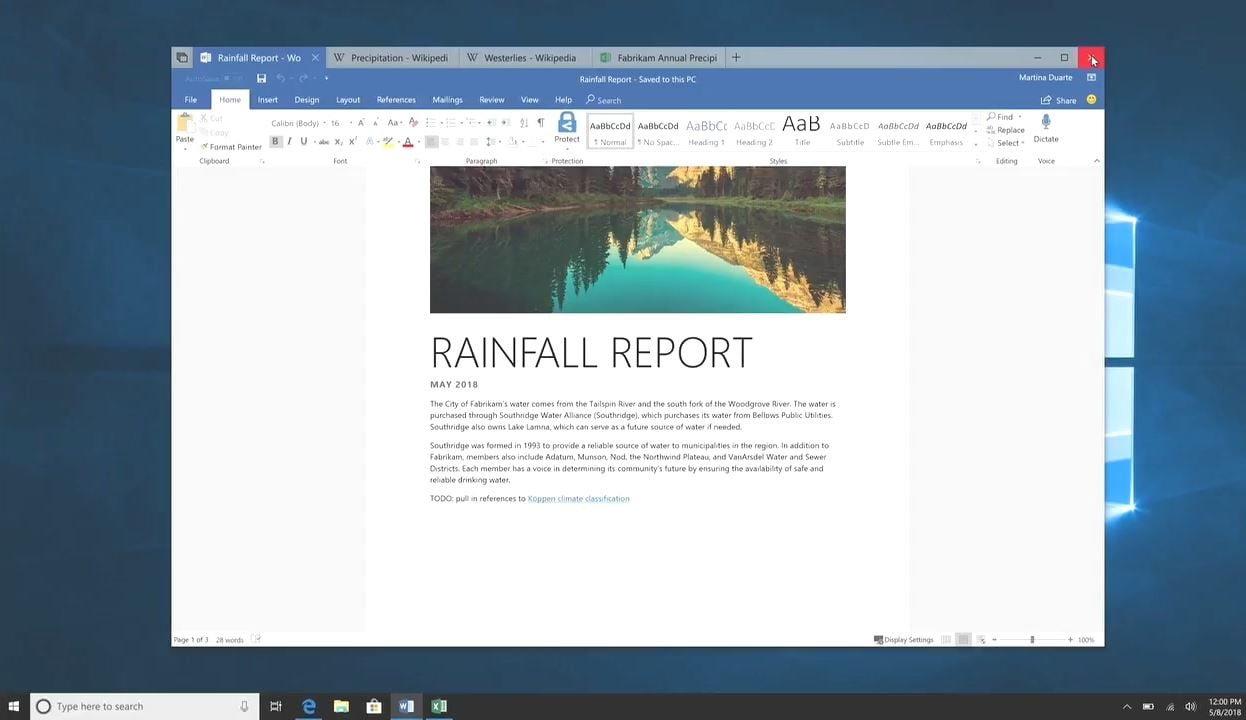This screenshot has width=1246, height=720.
Task: Click the red Font Color button
Action: coord(408,142)
